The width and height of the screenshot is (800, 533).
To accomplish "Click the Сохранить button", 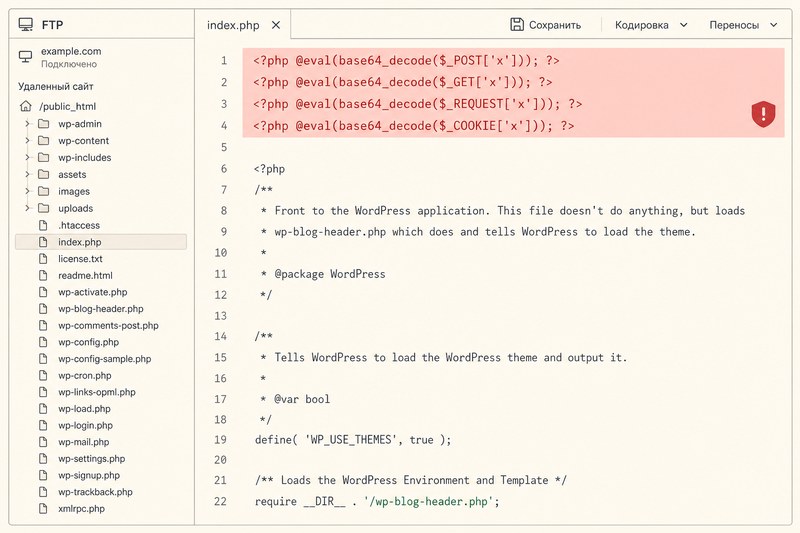I will click(x=545, y=25).
